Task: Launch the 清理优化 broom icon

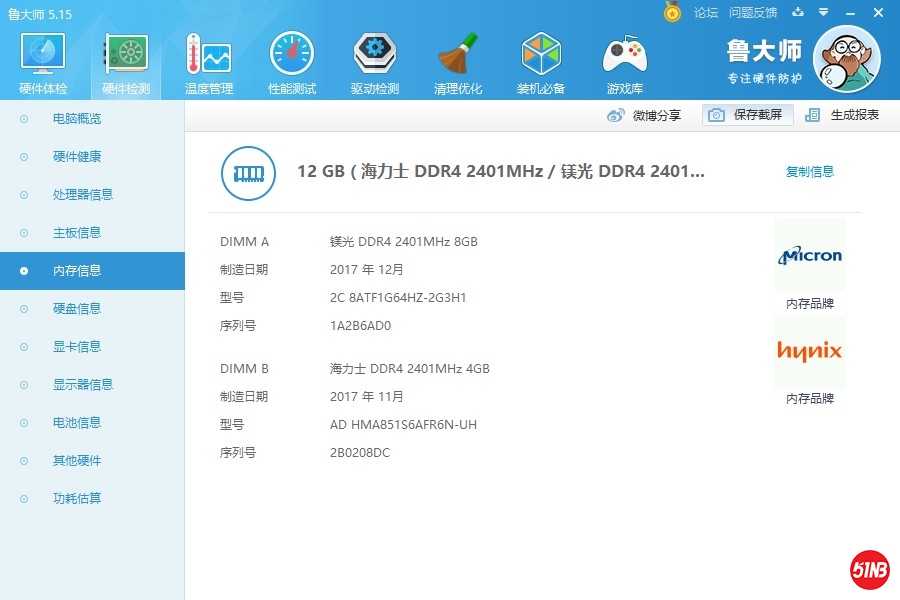Action: [x=458, y=56]
